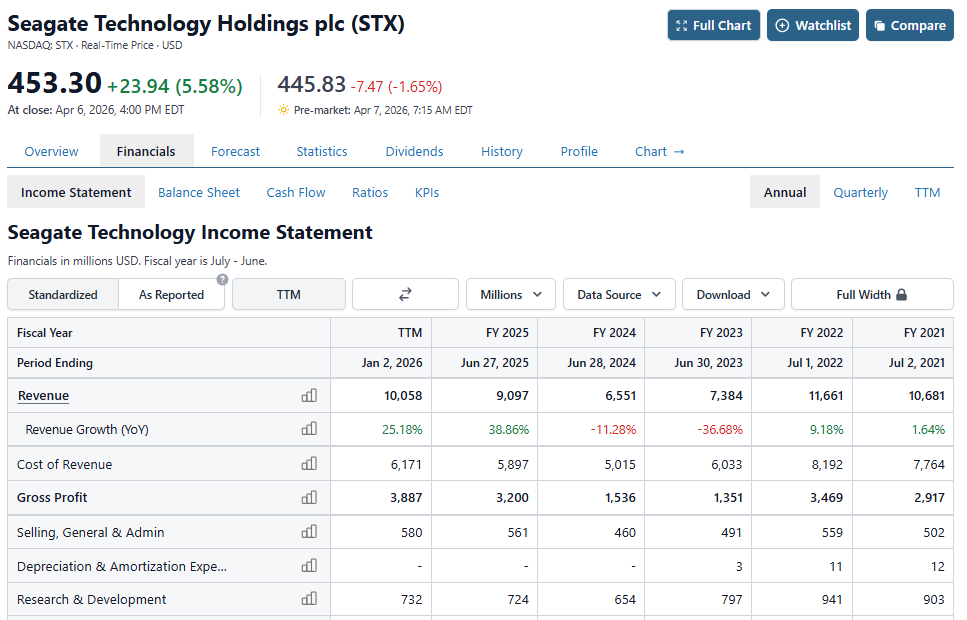Screen dimensions: 967x620
Task: Open the Chart tab link
Action: pos(659,151)
